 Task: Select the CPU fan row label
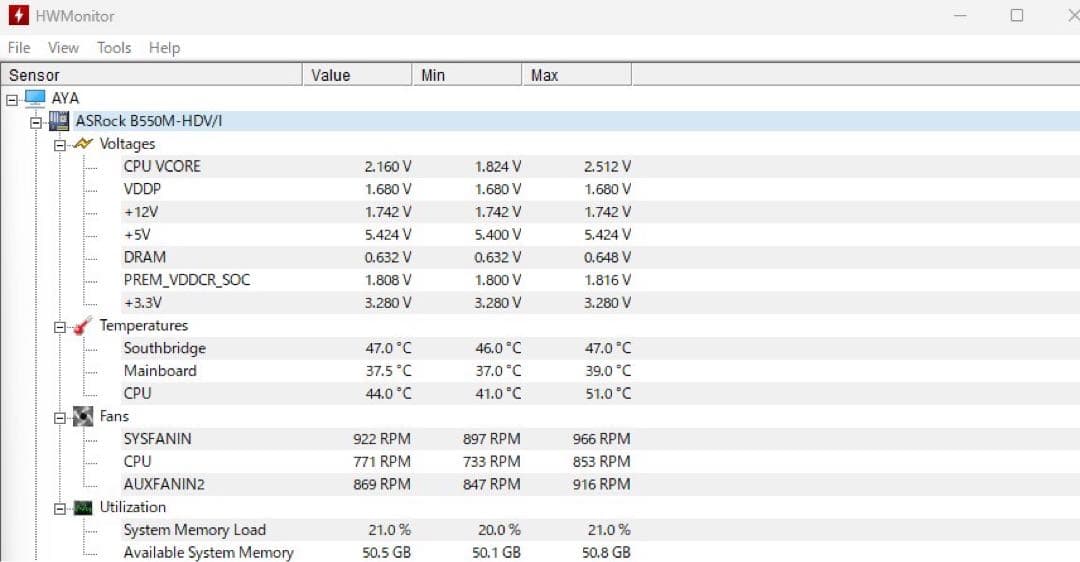(137, 461)
